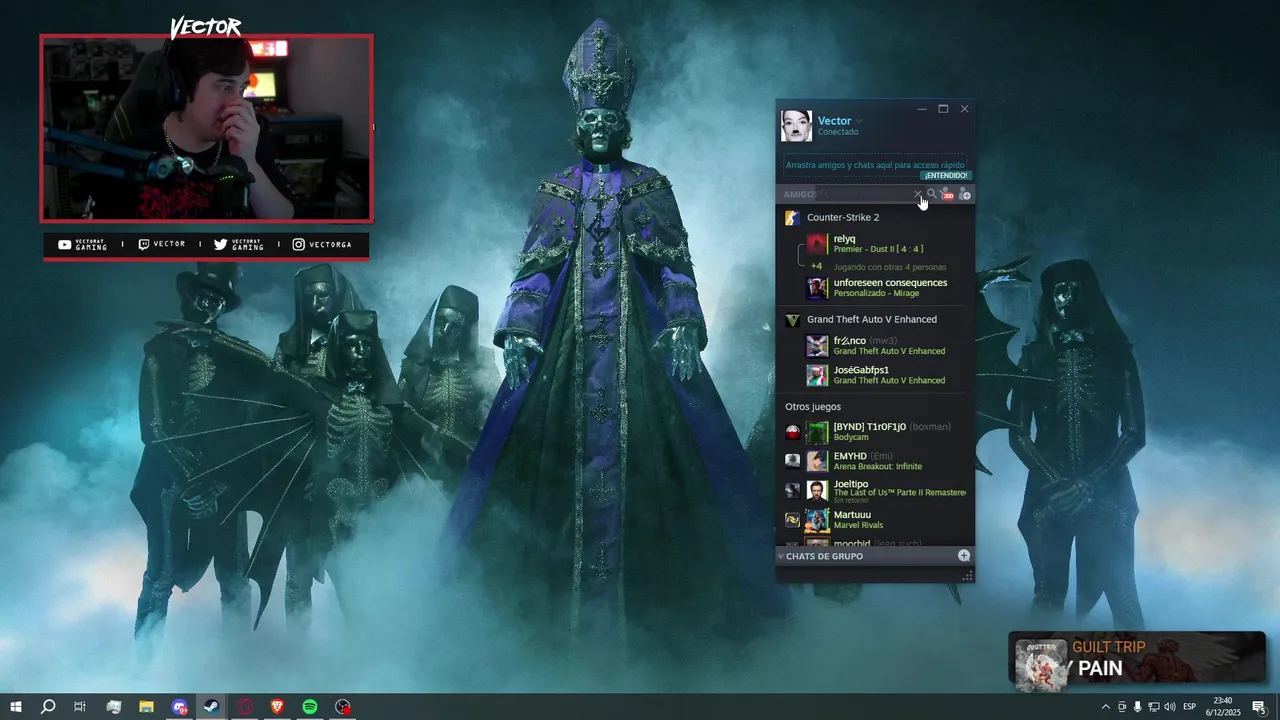Click the add friend icon

(x=965, y=194)
